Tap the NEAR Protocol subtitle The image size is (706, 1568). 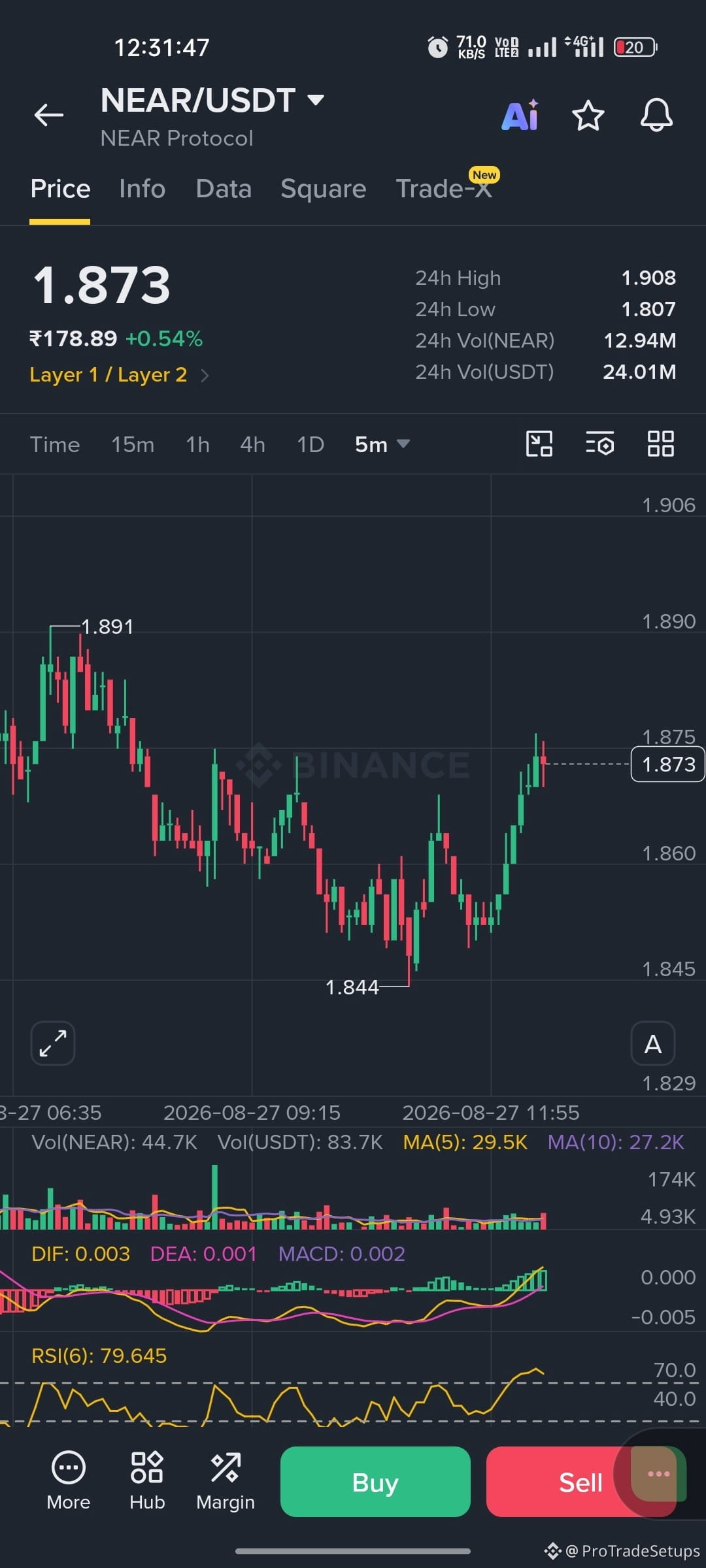pos(176,139)
